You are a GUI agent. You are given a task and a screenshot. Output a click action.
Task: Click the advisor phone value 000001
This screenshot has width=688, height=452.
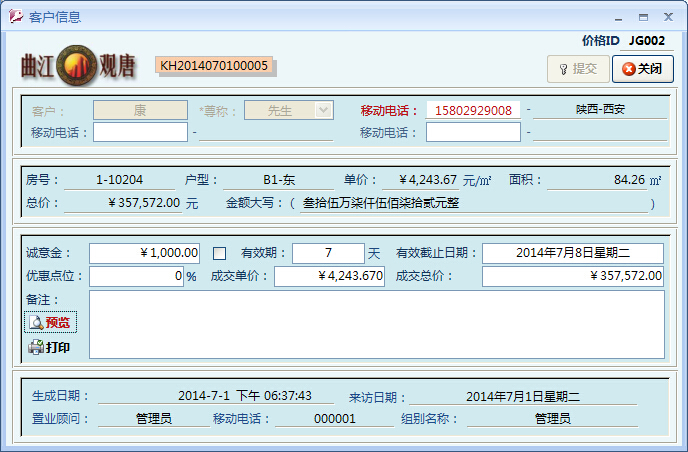334,418
